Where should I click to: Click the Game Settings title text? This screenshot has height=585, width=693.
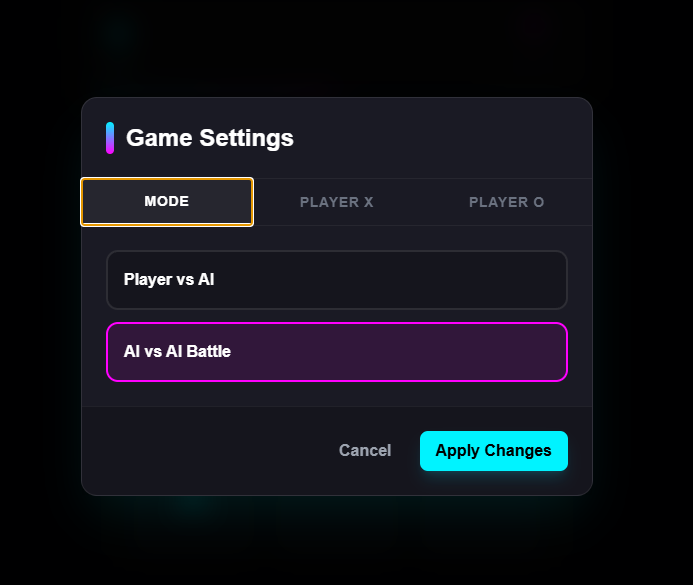pyautogui.click(x=210, y=138)
